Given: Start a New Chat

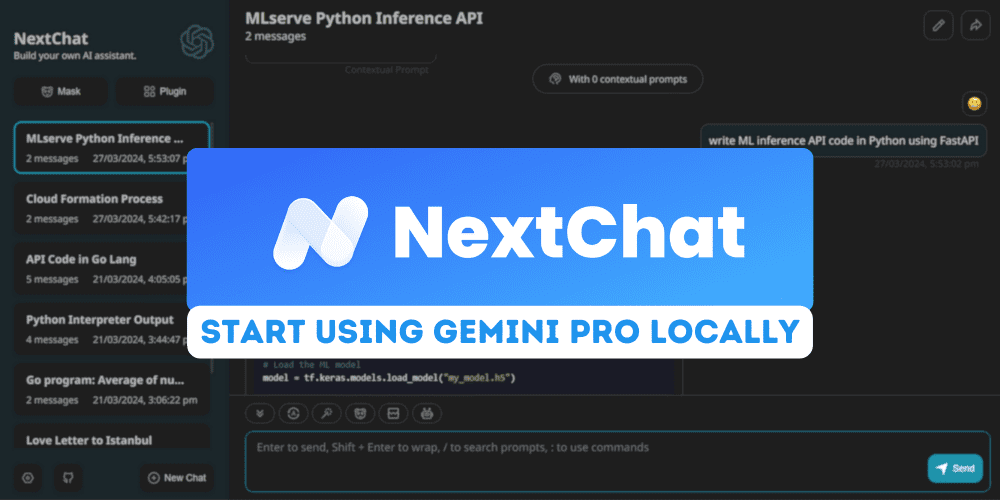Looking at the screenshot, I should [x=177, y=477].
